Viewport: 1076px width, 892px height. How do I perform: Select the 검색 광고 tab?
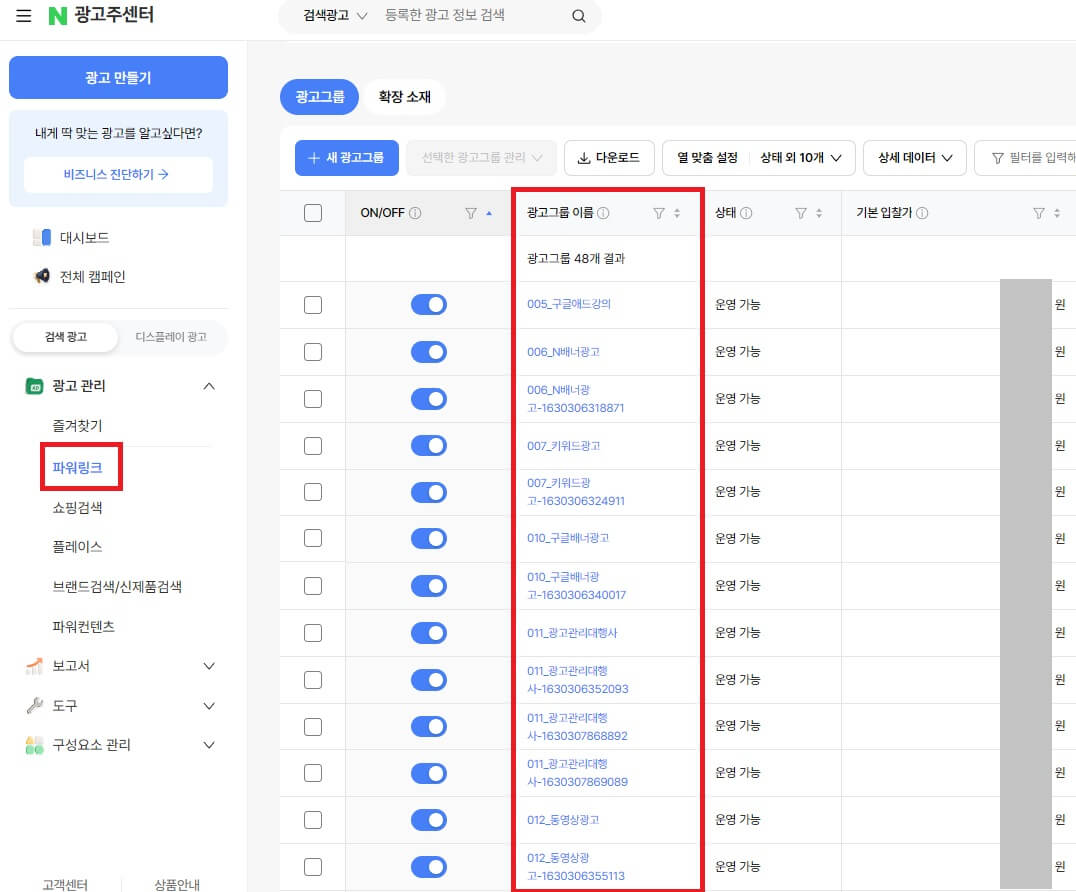(66, 337)
